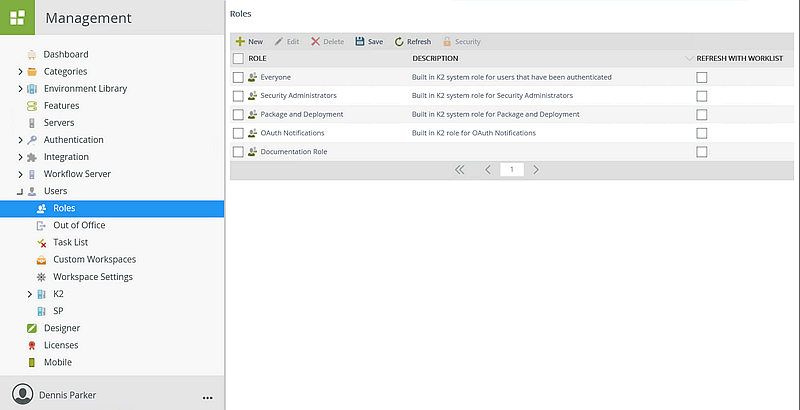Image resolution: width=800 pixels, height=410 pixels.
Task: Click the Save disk icon in toolbar
Action: click(360, 42)
